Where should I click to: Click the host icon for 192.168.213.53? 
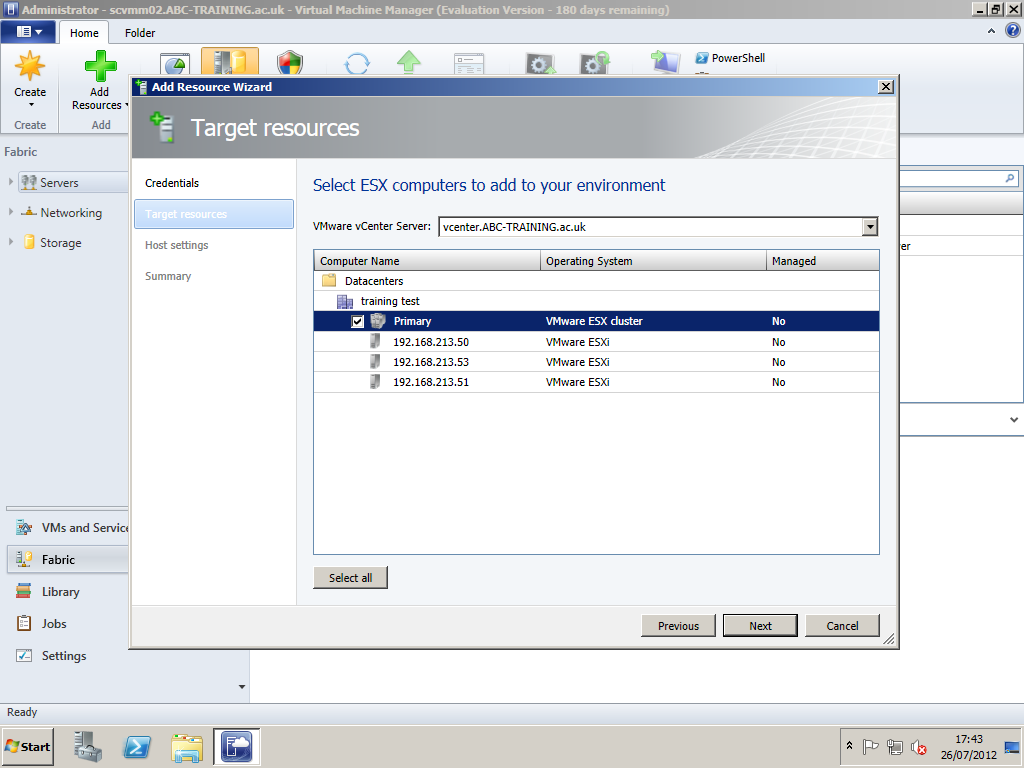coord(375,362)
